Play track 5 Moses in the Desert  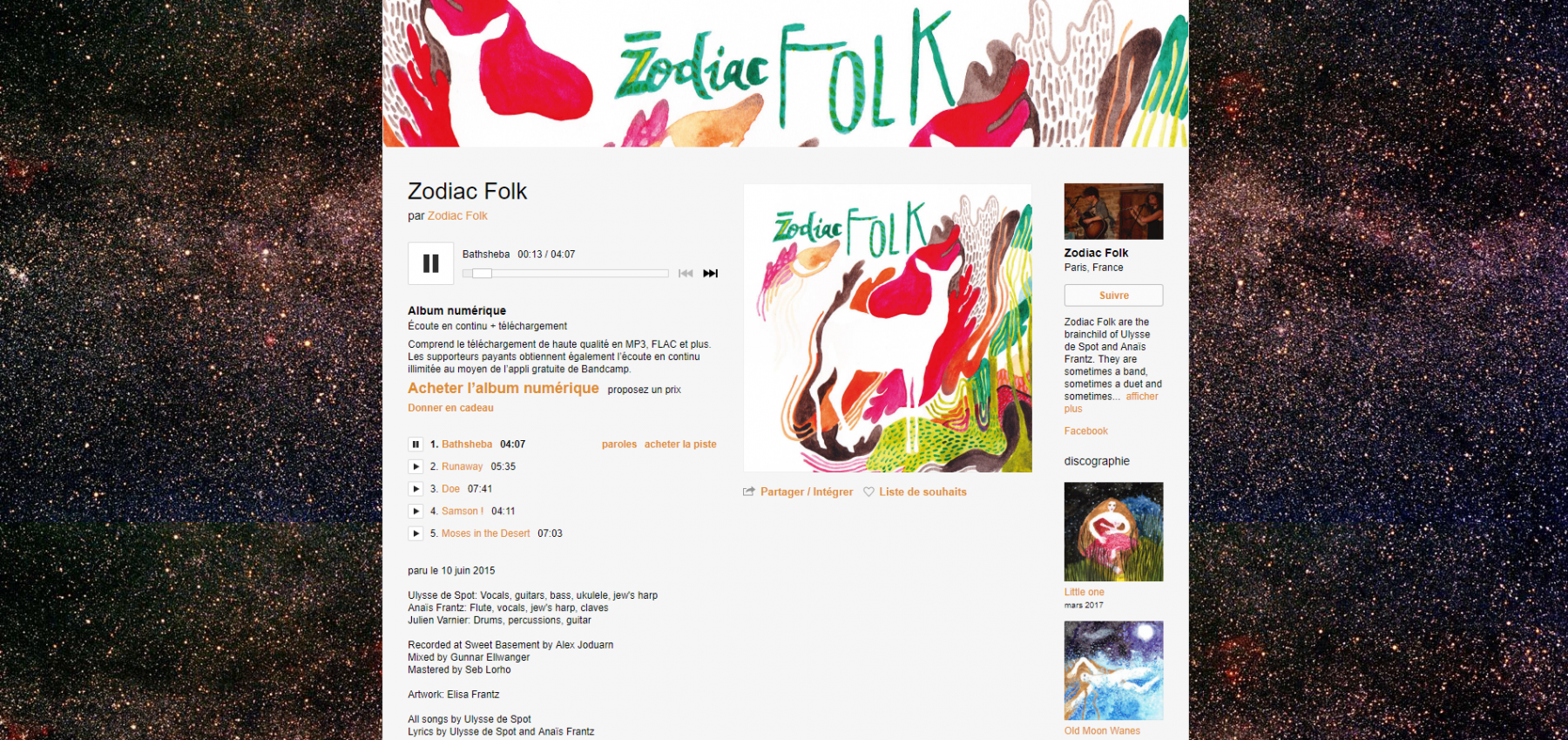(416, 533)
